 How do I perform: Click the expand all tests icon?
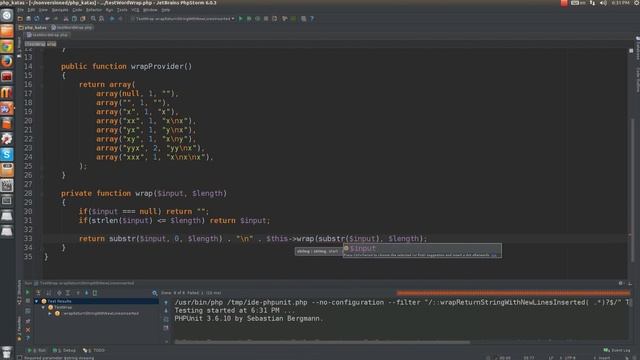tap(59, 293)
